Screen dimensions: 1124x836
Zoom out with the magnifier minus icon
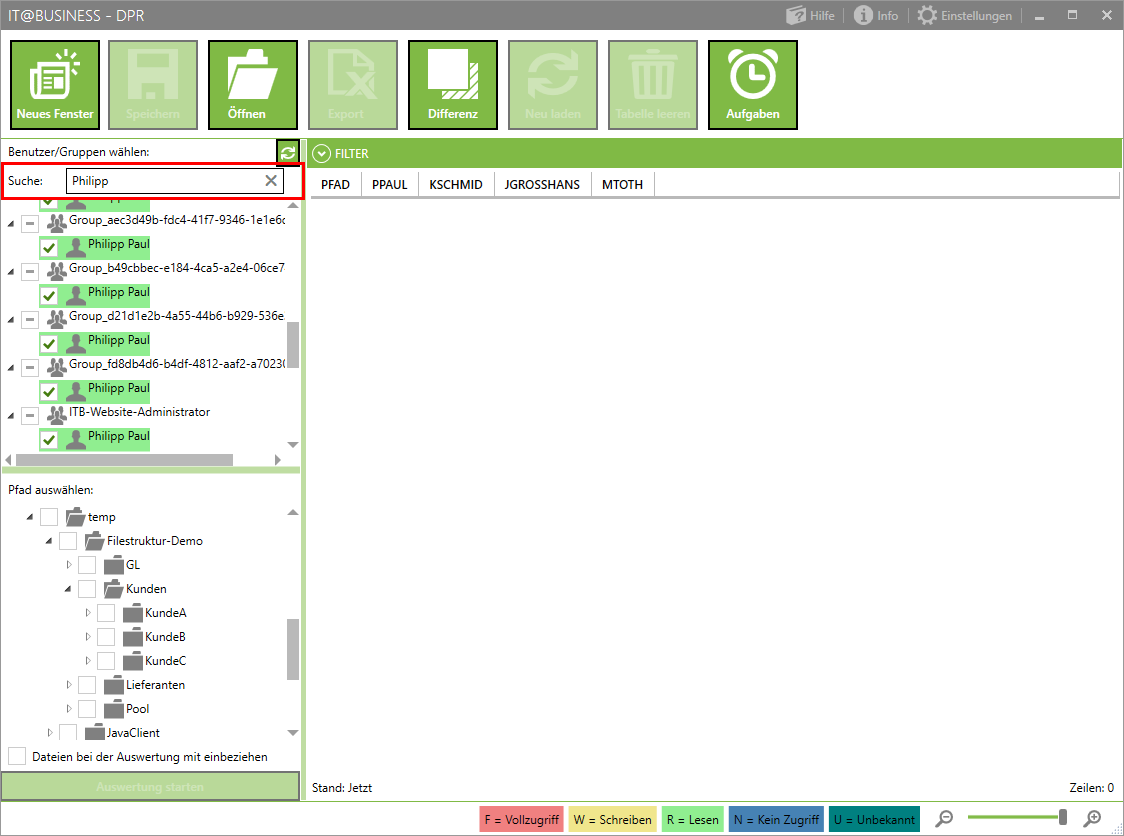pyautogui.click(x=944, y=819)
